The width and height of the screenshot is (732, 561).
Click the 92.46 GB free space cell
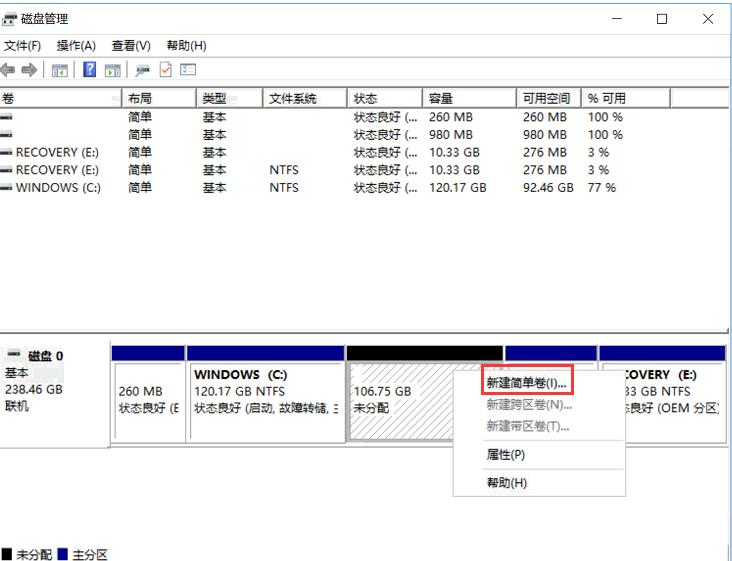pyautogui.click(x=548, y=188)
